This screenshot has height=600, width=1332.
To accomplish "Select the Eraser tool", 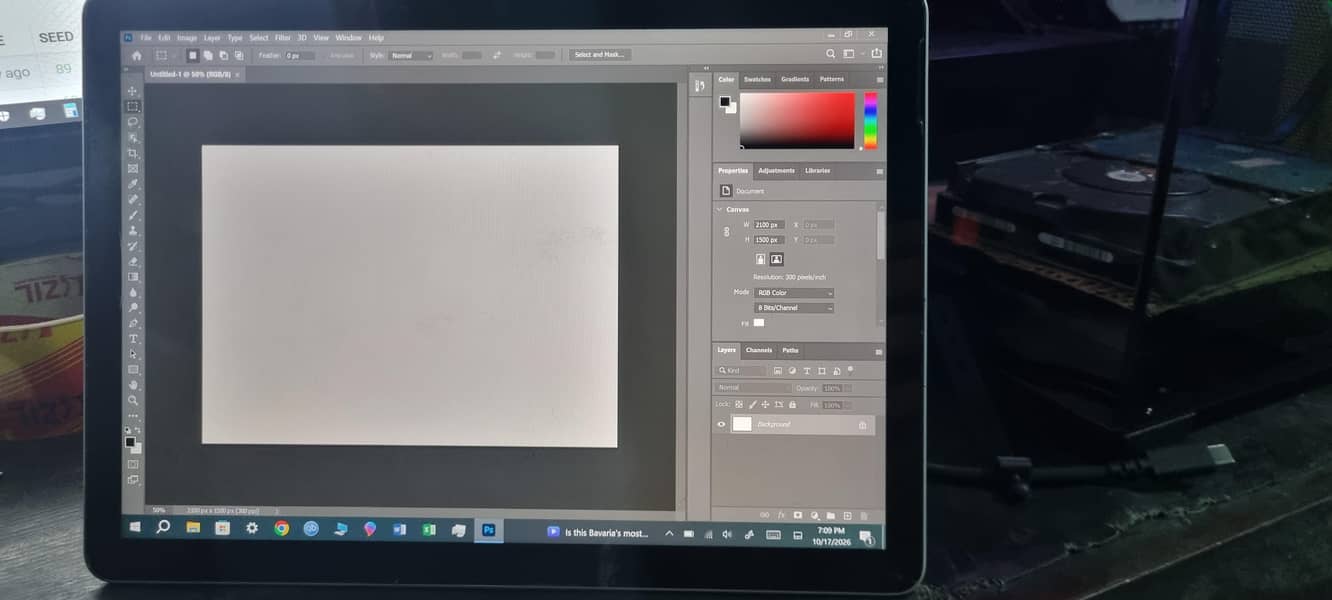I will pyautogui.click(x=132, y=261).
